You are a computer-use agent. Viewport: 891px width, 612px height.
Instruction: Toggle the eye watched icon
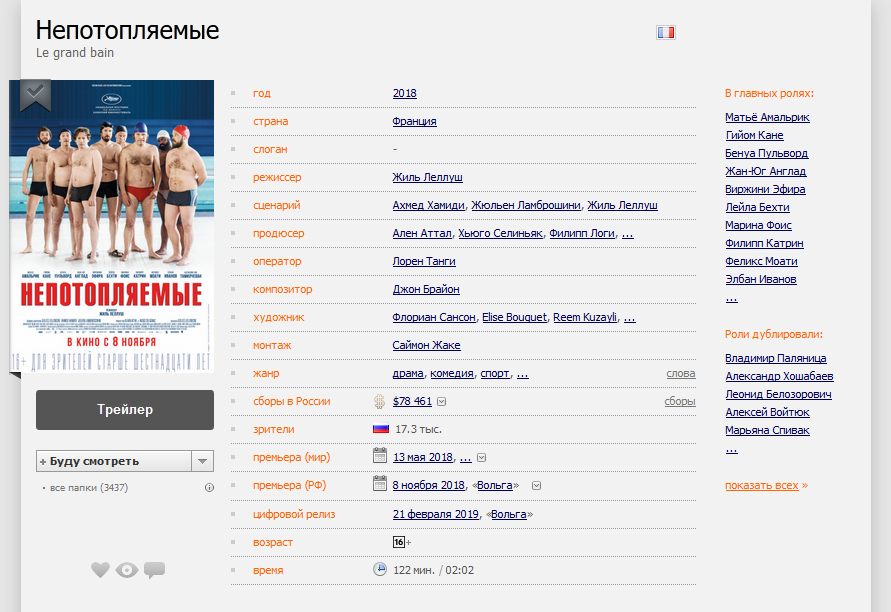click(x=127, y=570)
